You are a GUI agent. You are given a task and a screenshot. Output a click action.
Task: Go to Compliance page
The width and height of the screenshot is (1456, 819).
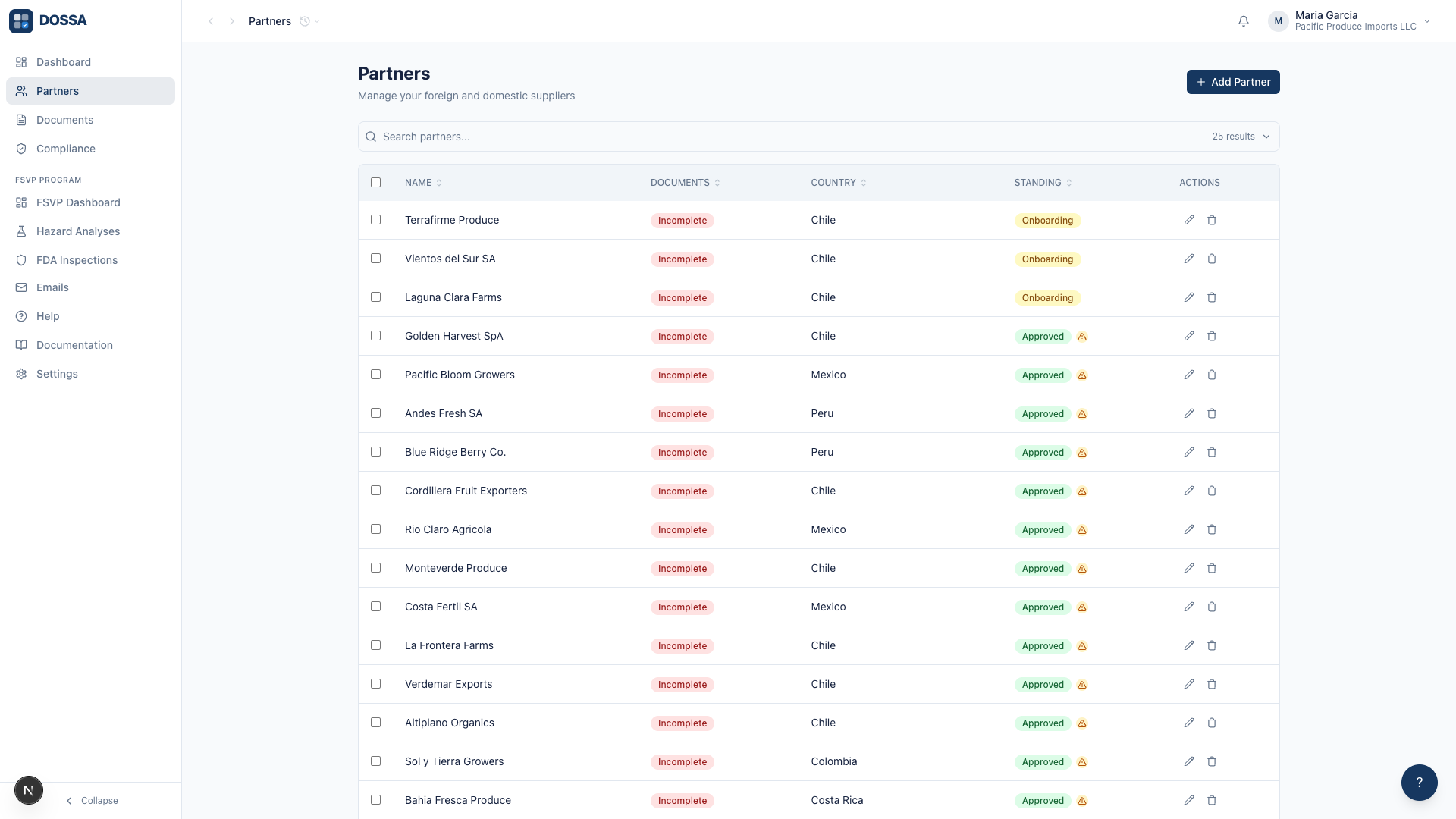click(x=90, y=149)
